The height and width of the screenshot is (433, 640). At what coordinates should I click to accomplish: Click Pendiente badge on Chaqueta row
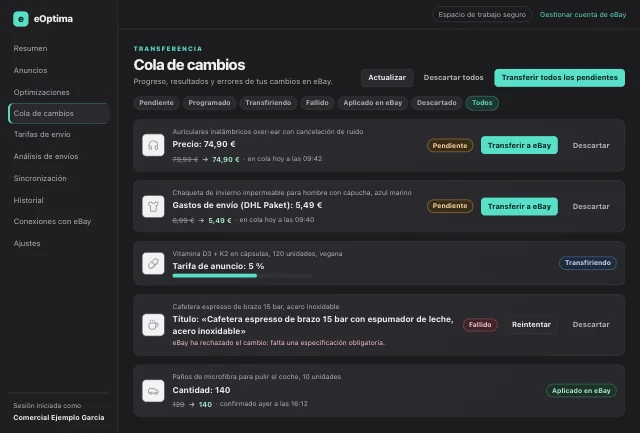coord(450,206)
